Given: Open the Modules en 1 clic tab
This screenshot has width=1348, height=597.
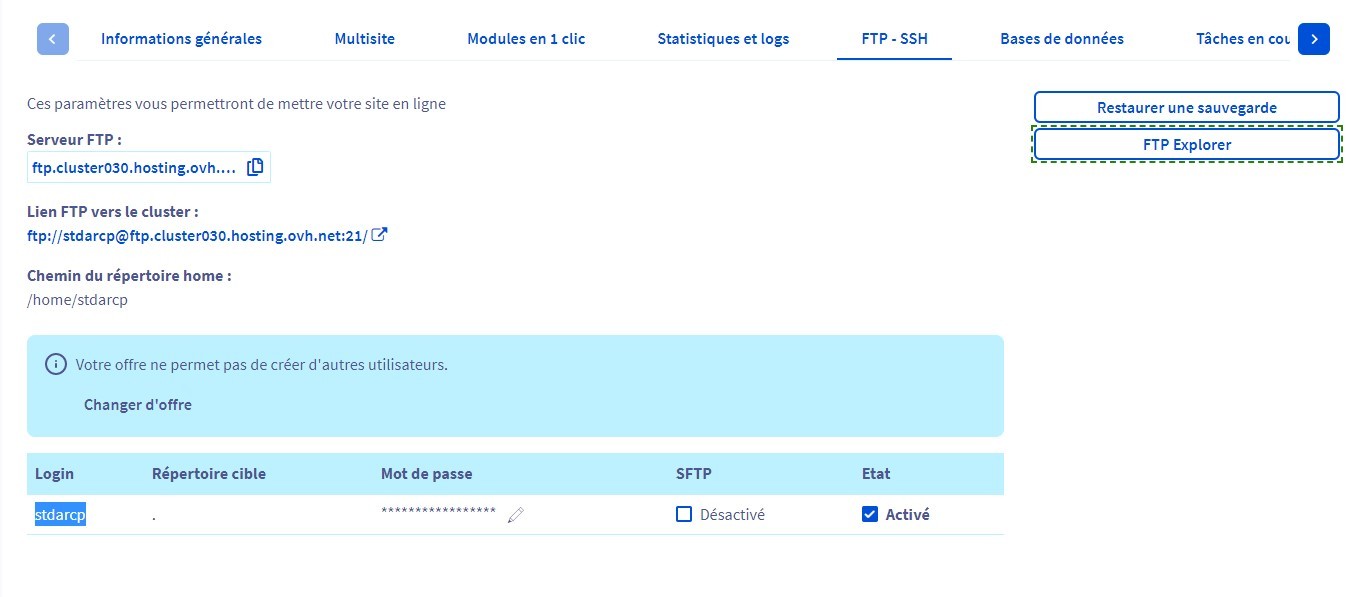Looking at the screenshot, I should [x=526, y=39].
